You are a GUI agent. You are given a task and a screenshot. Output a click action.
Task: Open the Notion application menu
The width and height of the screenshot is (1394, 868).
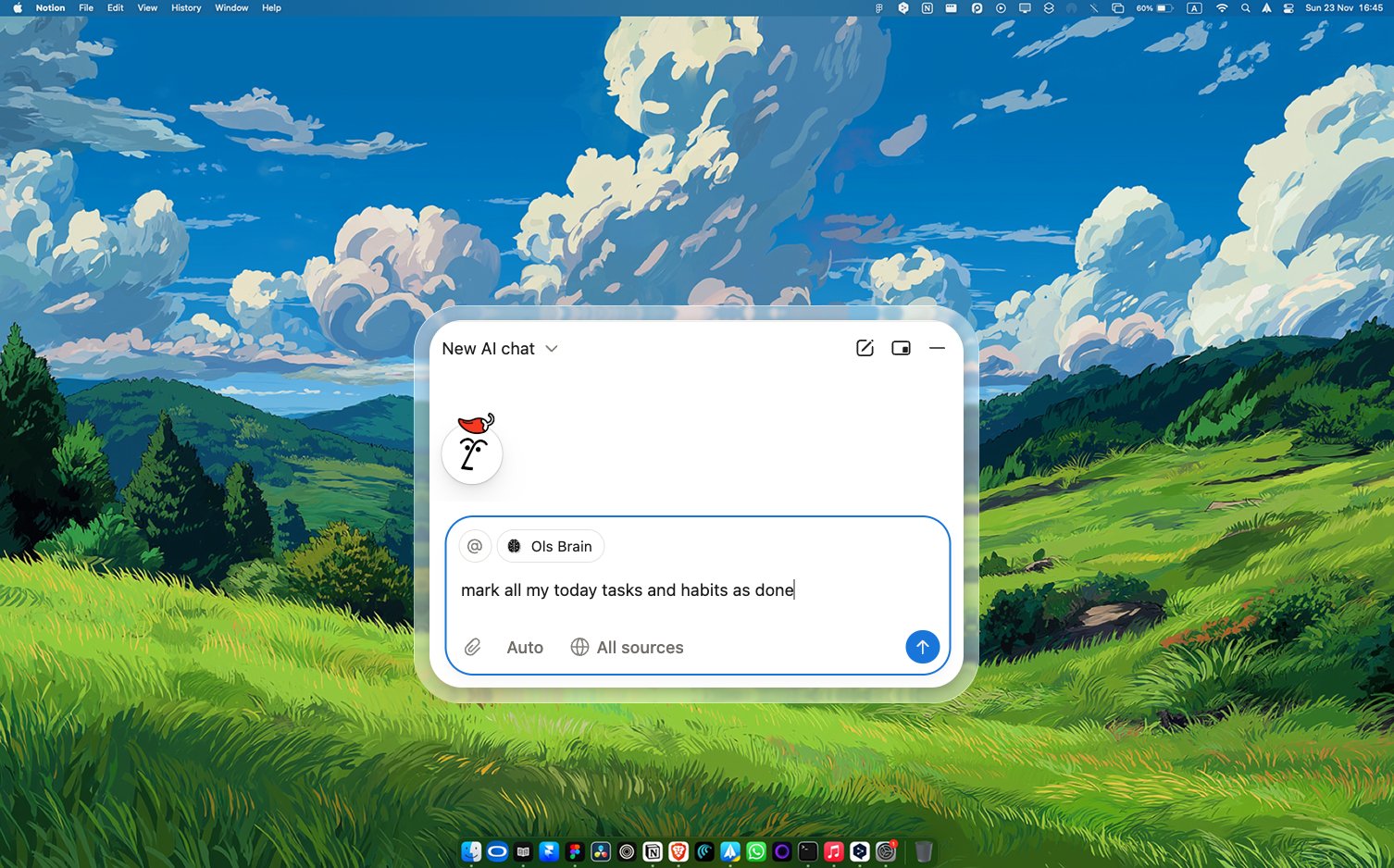click(50, 7)
